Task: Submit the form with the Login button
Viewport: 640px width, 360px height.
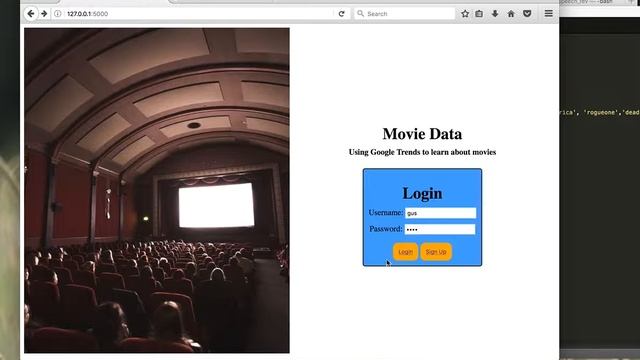Action: 405,252
